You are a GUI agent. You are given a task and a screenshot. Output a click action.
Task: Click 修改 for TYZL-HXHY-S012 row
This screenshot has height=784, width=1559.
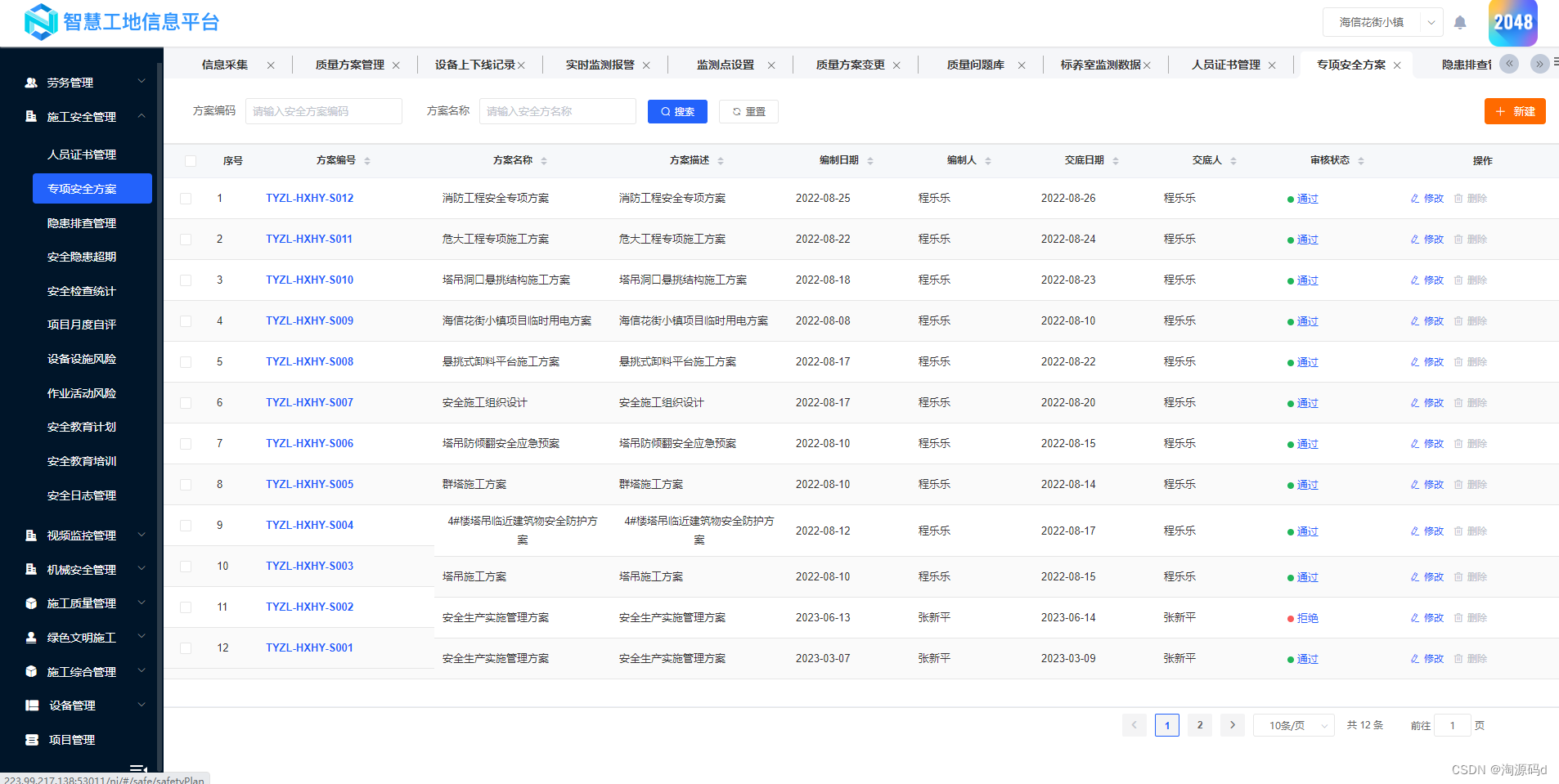pyautogui.click(x=1427, y=199)
